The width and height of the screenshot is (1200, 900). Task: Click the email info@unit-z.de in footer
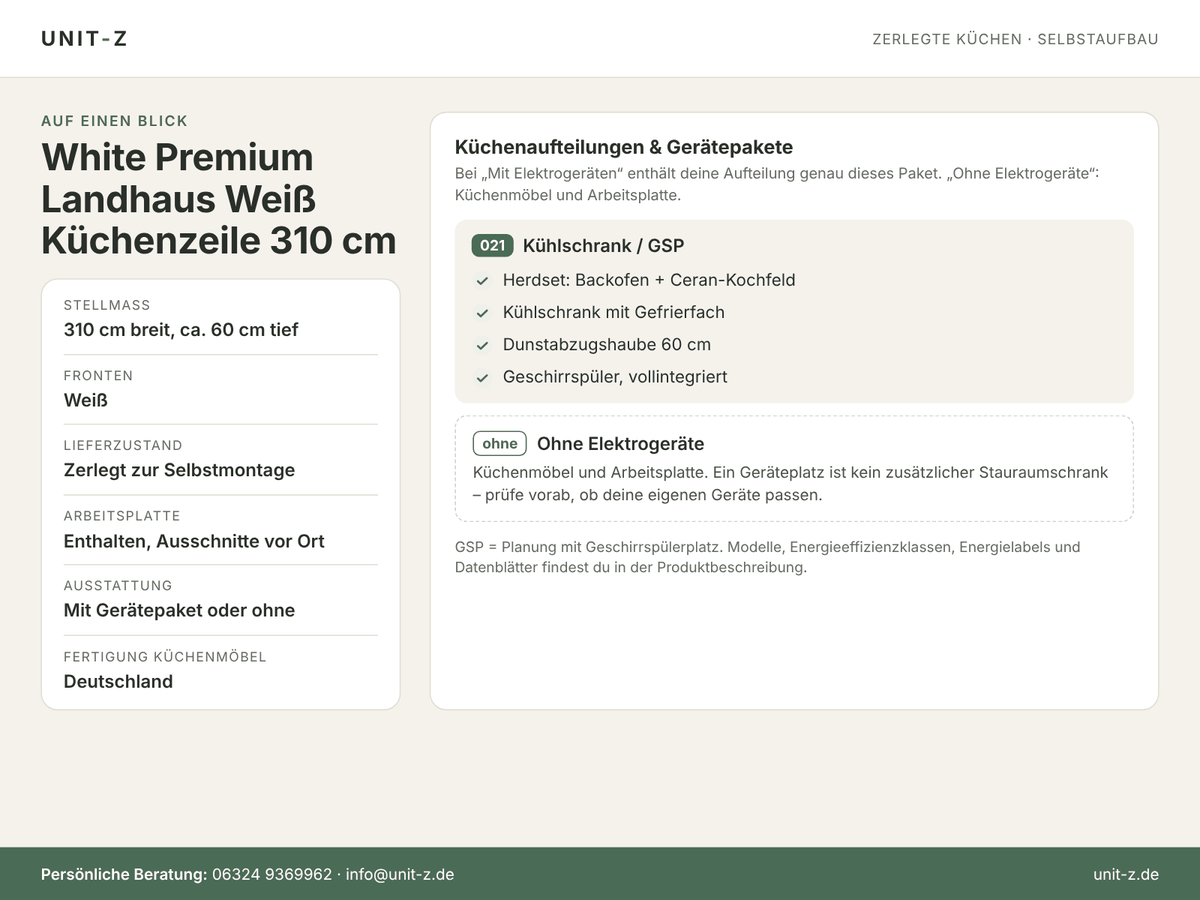(x=400, y=874)
